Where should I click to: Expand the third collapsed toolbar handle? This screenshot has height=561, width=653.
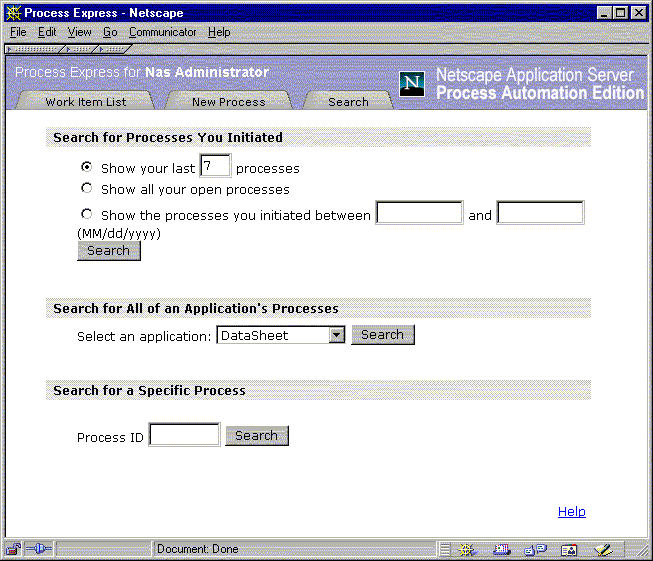coord(113,49)
